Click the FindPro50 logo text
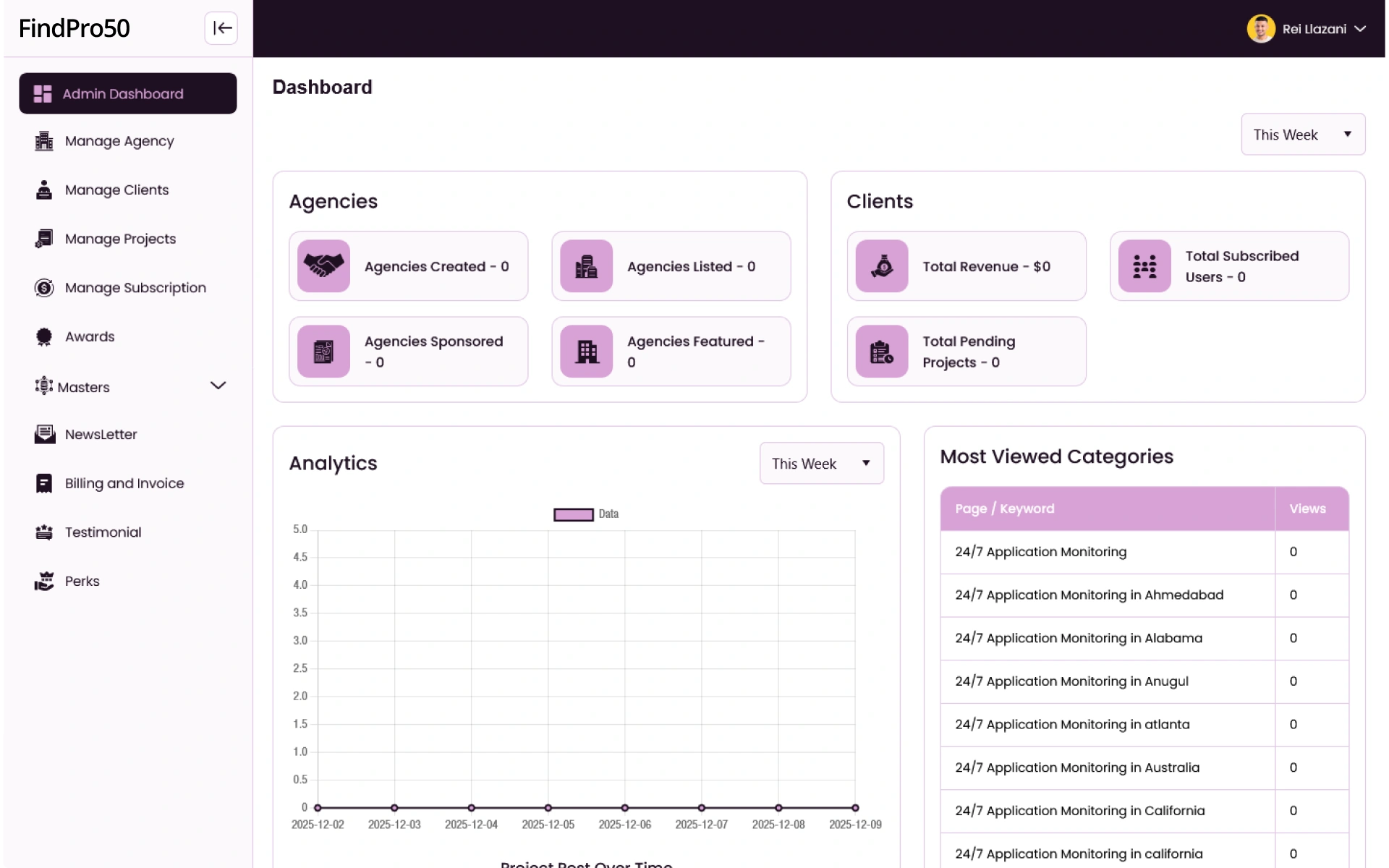The image size is (1389, 868). (75, 29)
